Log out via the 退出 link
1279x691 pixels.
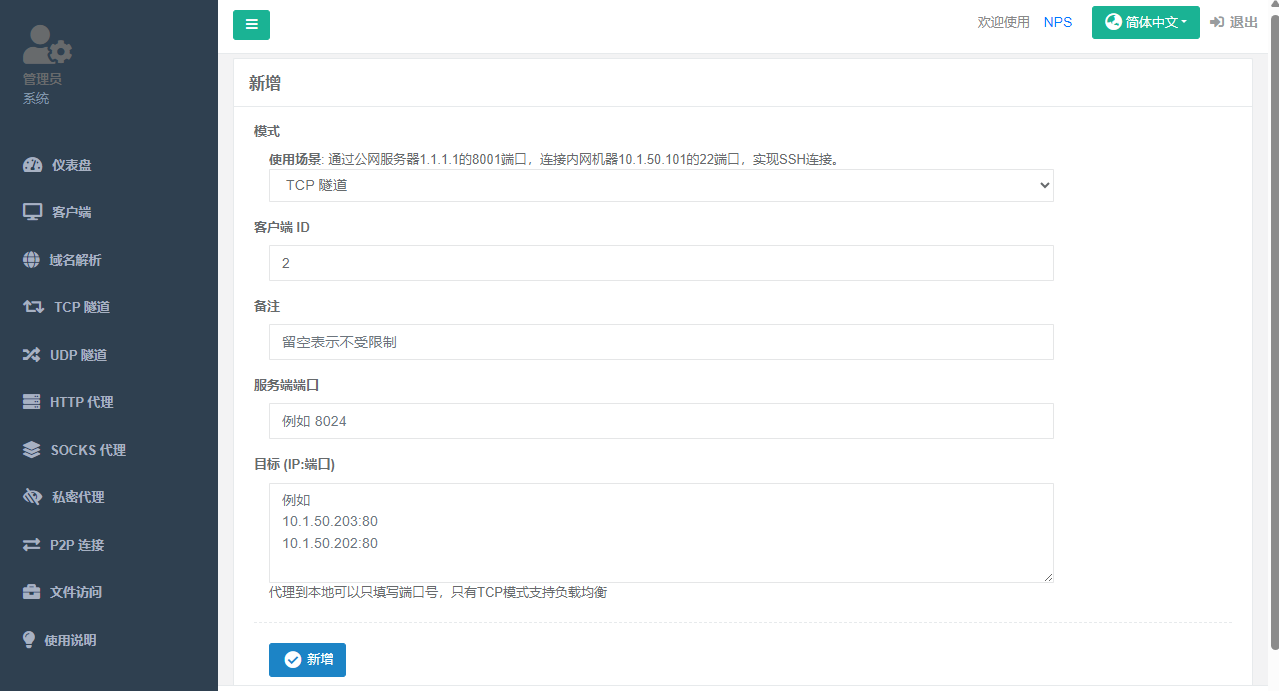coord(1234,22)
